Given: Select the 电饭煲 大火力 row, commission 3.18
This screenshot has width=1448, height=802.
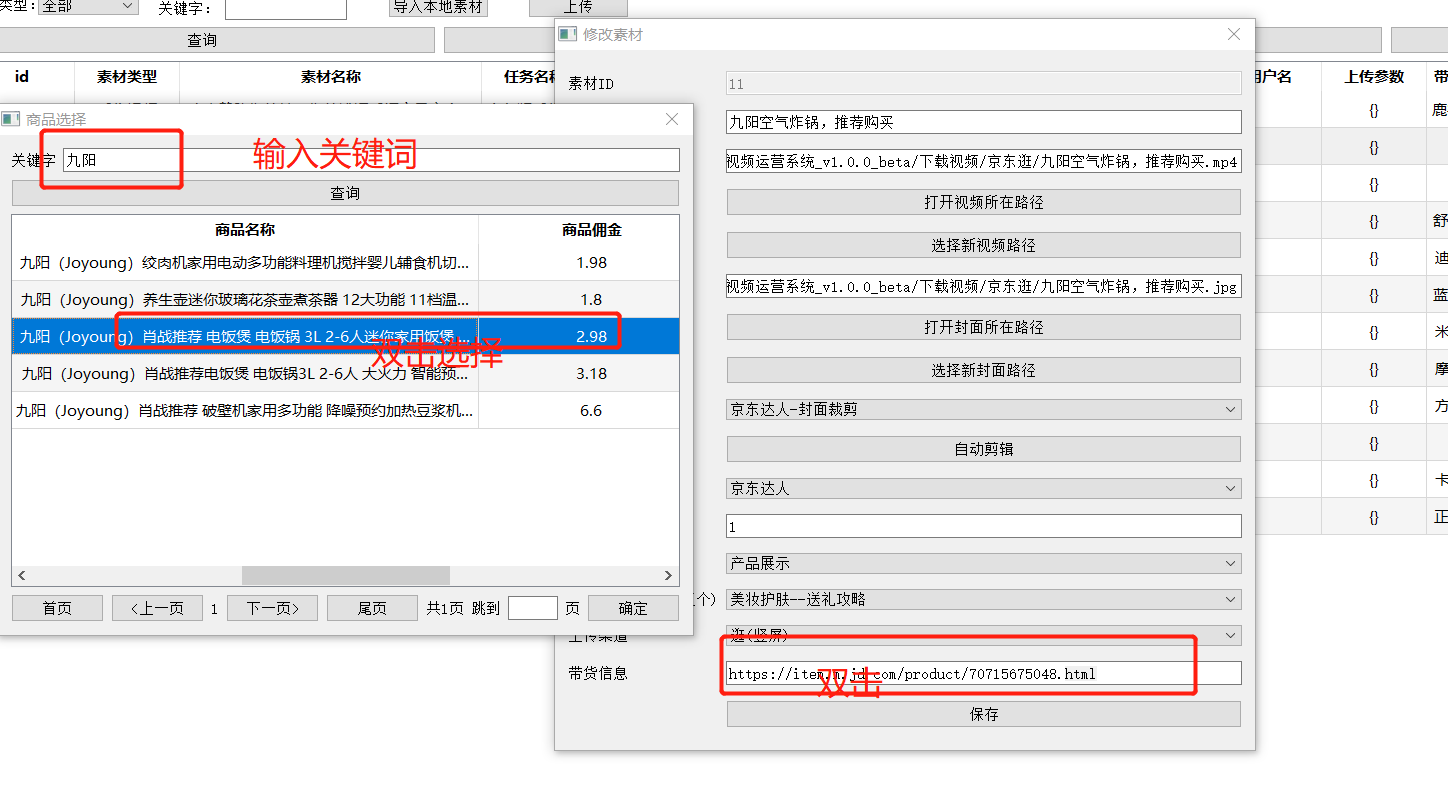Looking at the screenshot, I should (x=345, y=374).
